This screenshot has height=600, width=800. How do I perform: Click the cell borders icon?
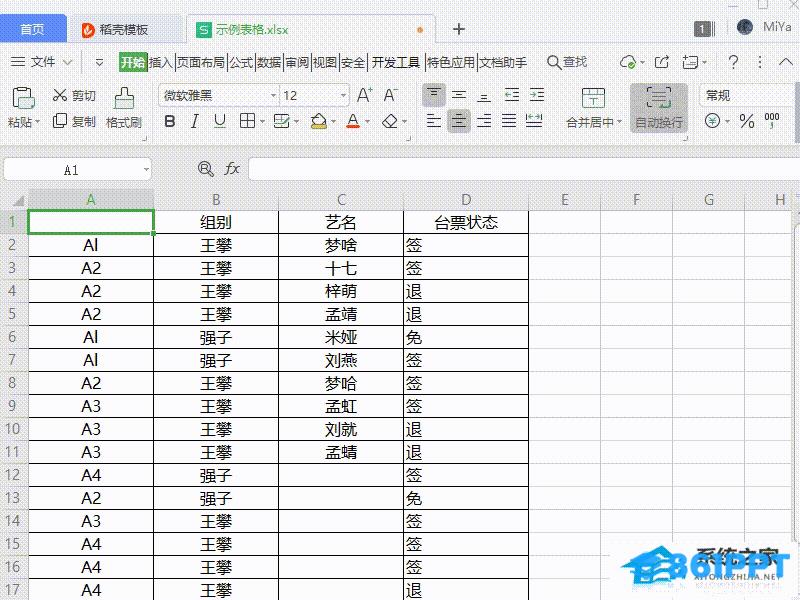[247, 121]
